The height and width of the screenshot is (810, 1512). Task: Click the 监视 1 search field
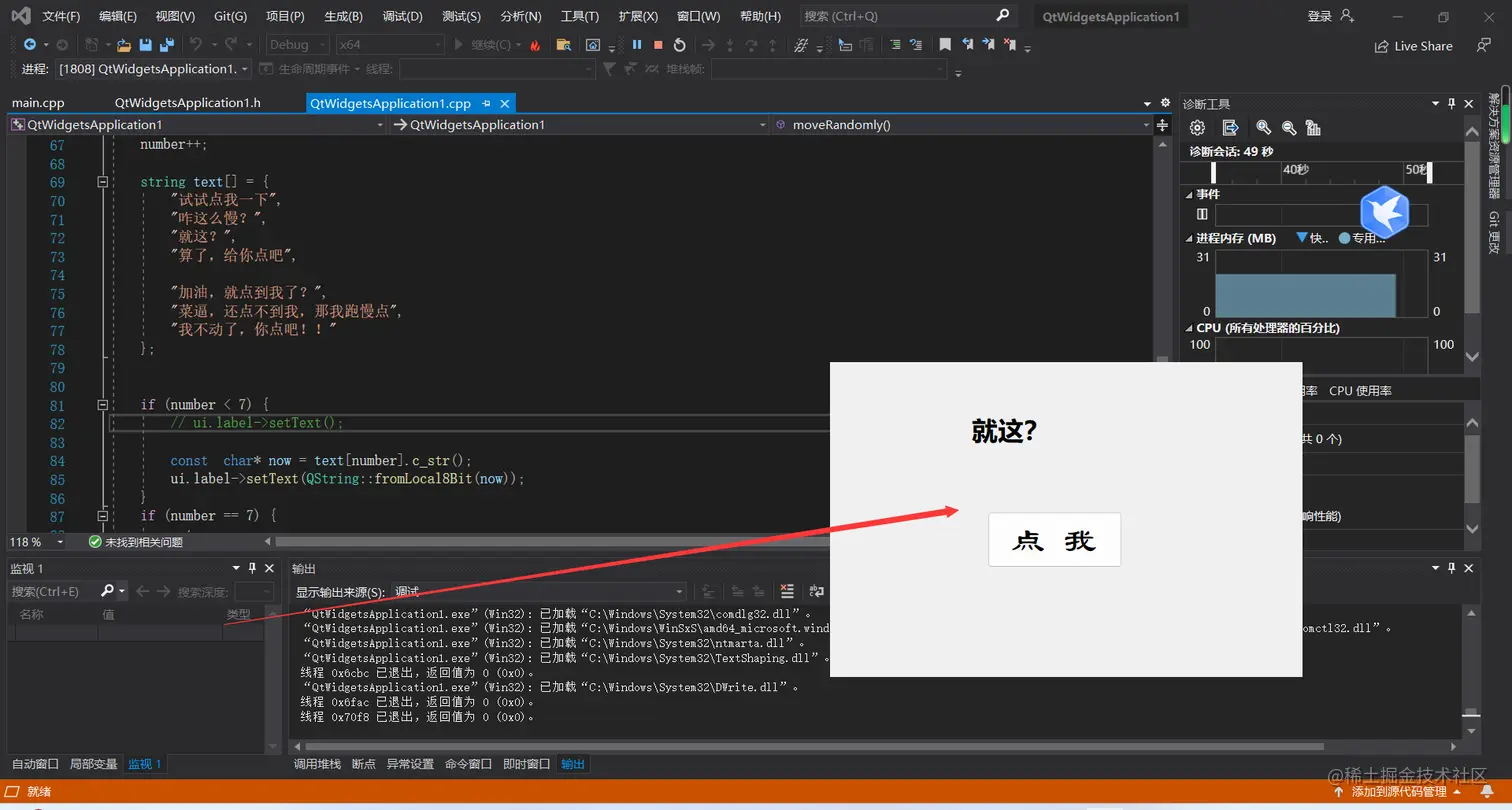point(55,591)
